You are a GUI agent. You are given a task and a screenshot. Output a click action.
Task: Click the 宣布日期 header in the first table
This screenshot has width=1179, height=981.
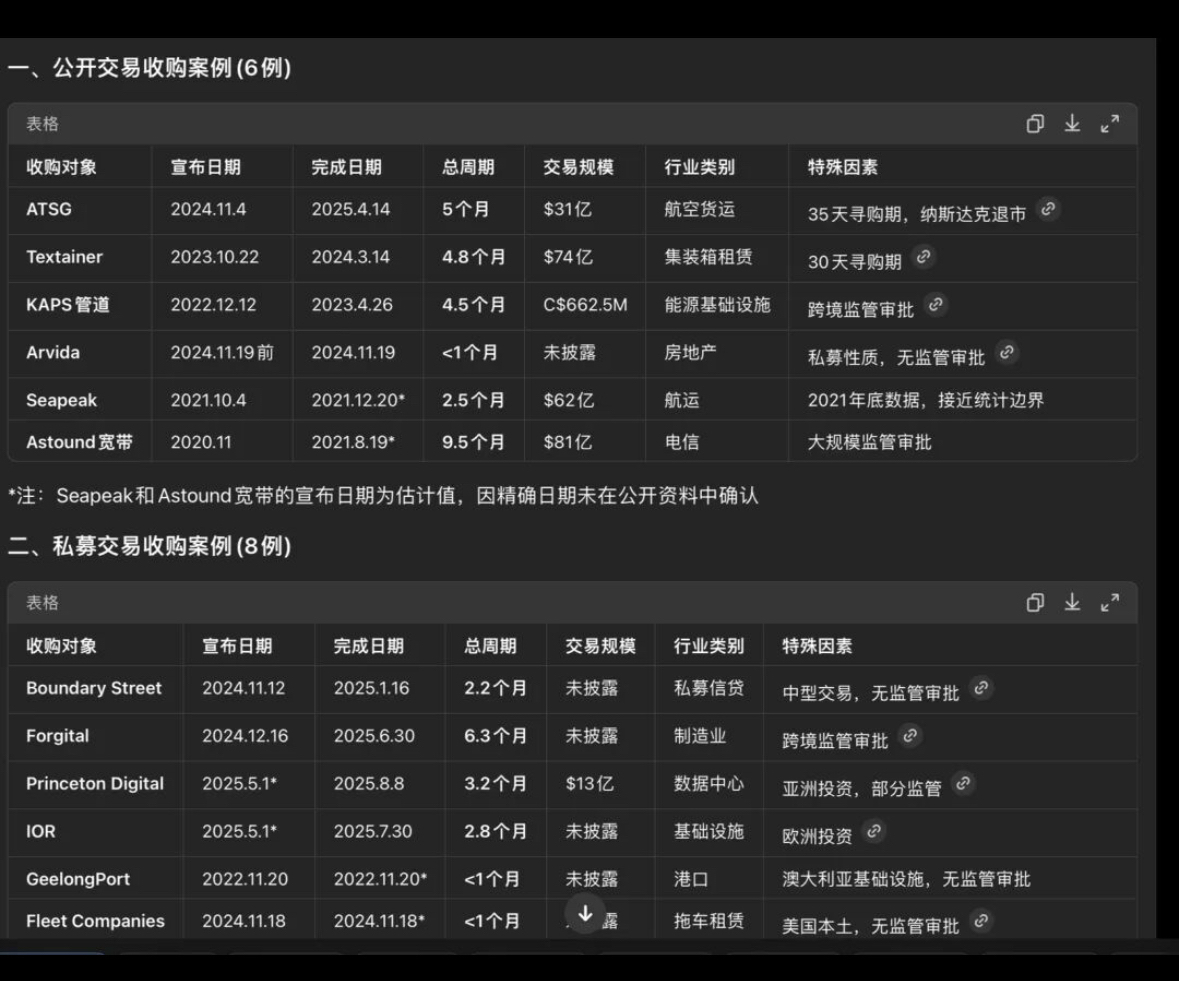click(206, 167)
